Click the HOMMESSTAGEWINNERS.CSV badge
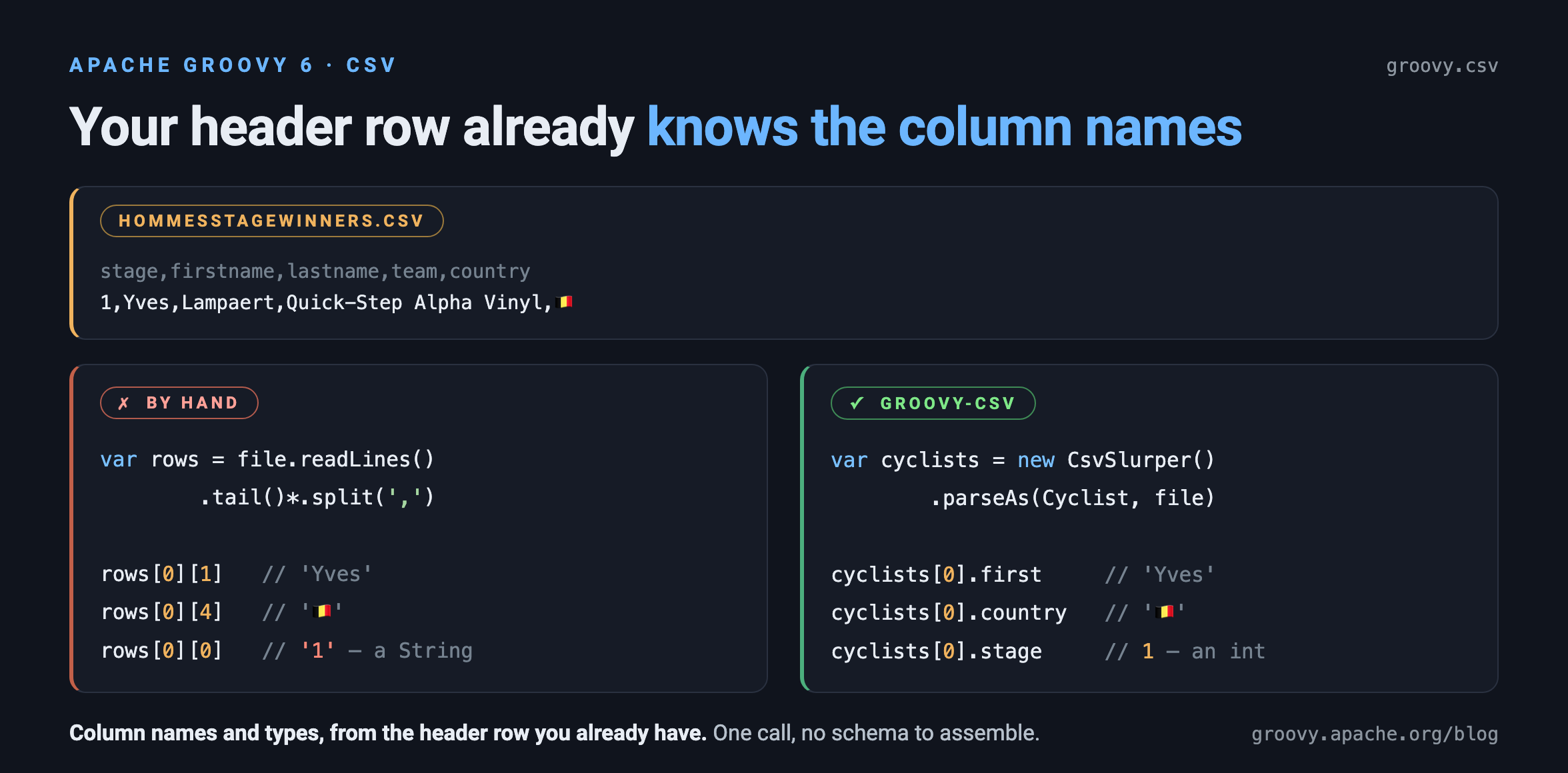 coord(271,221)
